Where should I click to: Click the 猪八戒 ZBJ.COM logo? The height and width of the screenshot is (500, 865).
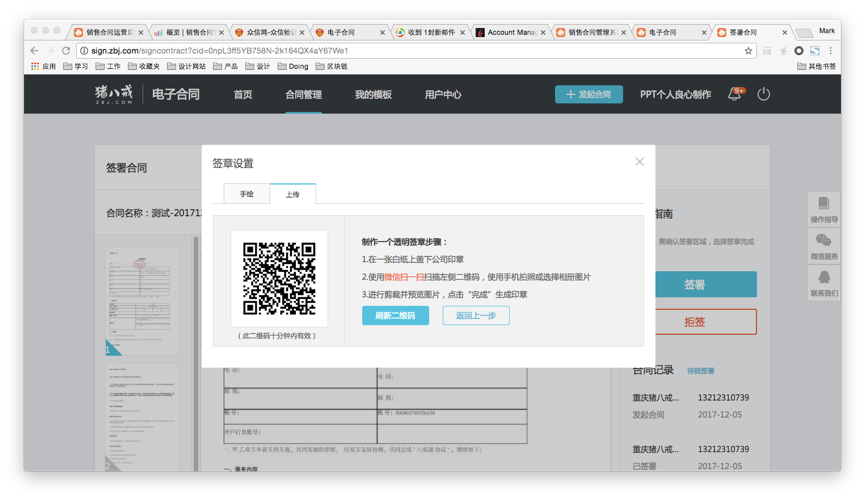(114, 94)
